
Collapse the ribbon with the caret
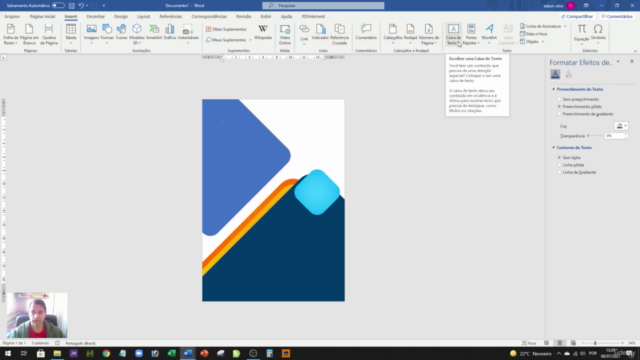coord(635,51)
